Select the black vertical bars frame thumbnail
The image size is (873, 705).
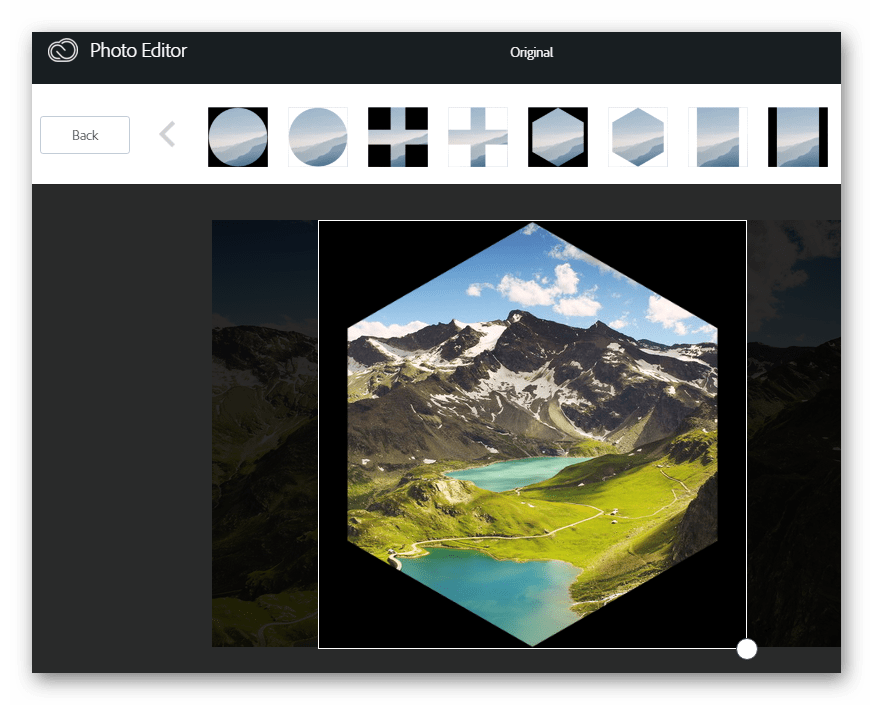[798, 137]
